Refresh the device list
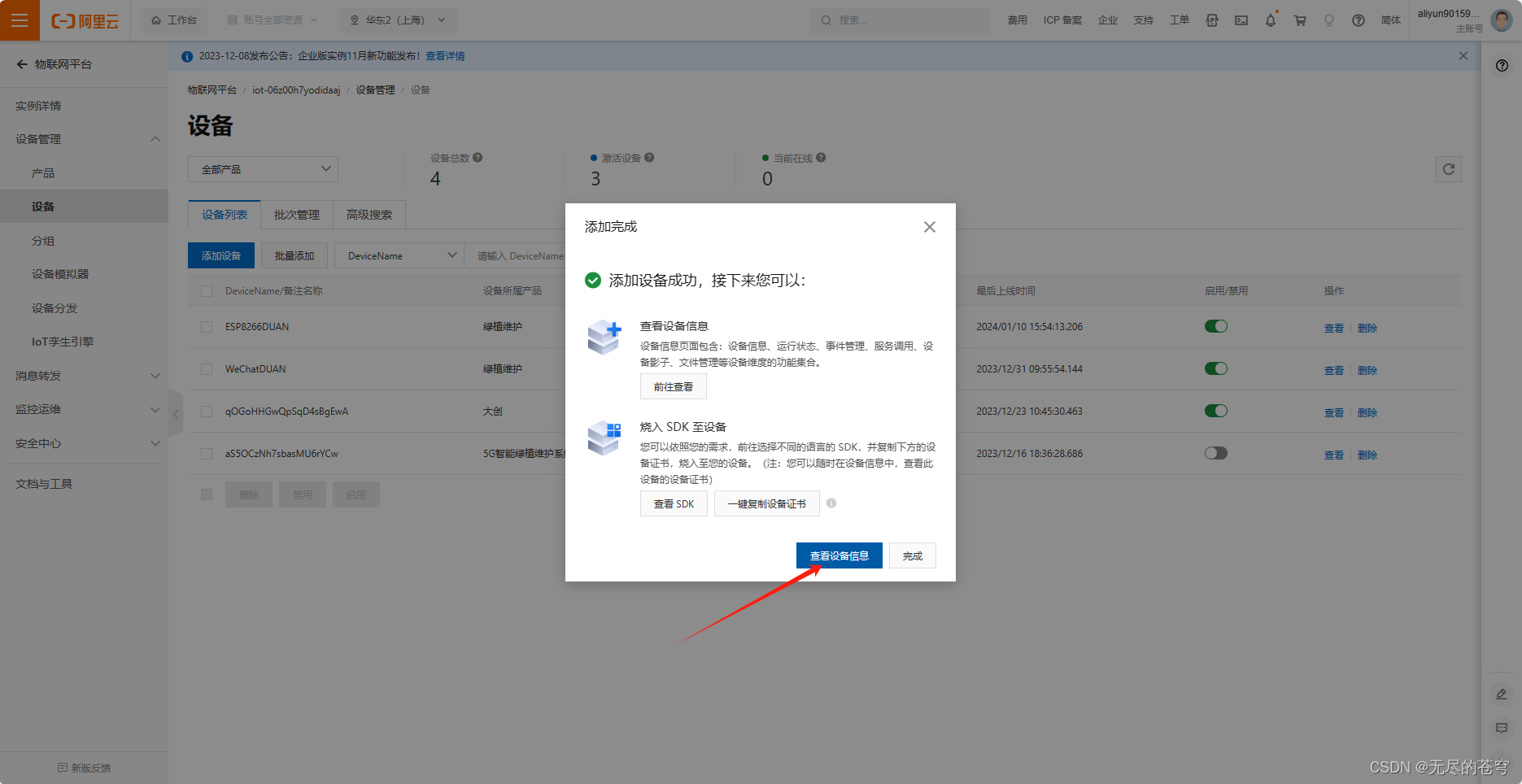1522x784 pixels. tap(1449, 169)
